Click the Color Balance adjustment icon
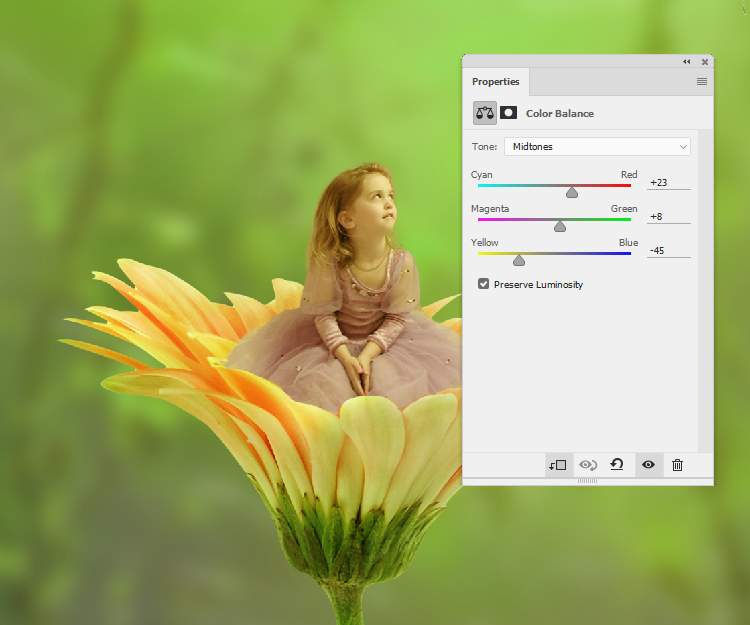 [x=485, y=113]
